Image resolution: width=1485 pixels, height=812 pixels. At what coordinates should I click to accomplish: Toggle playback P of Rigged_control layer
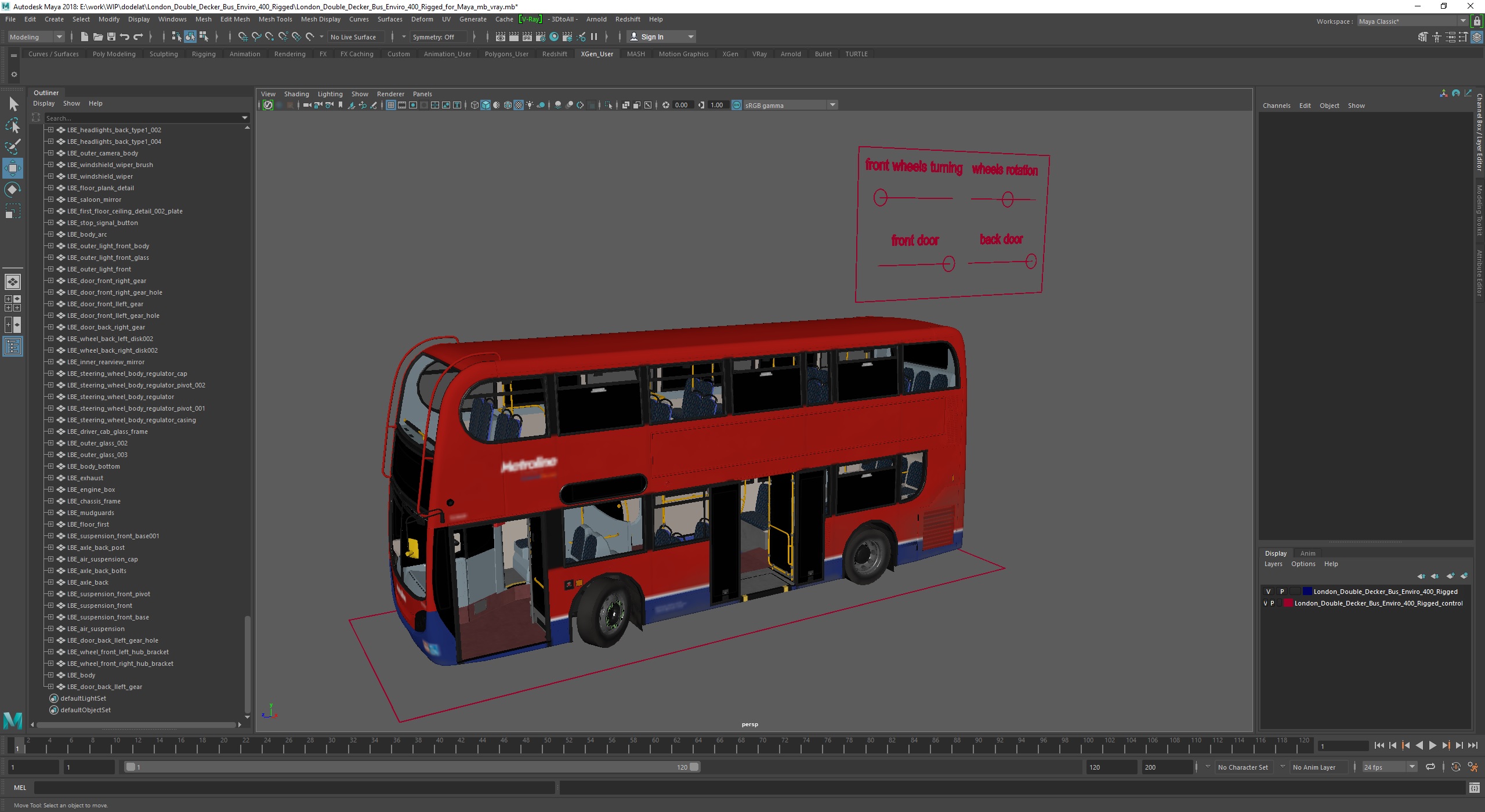tap(1273, 603)
